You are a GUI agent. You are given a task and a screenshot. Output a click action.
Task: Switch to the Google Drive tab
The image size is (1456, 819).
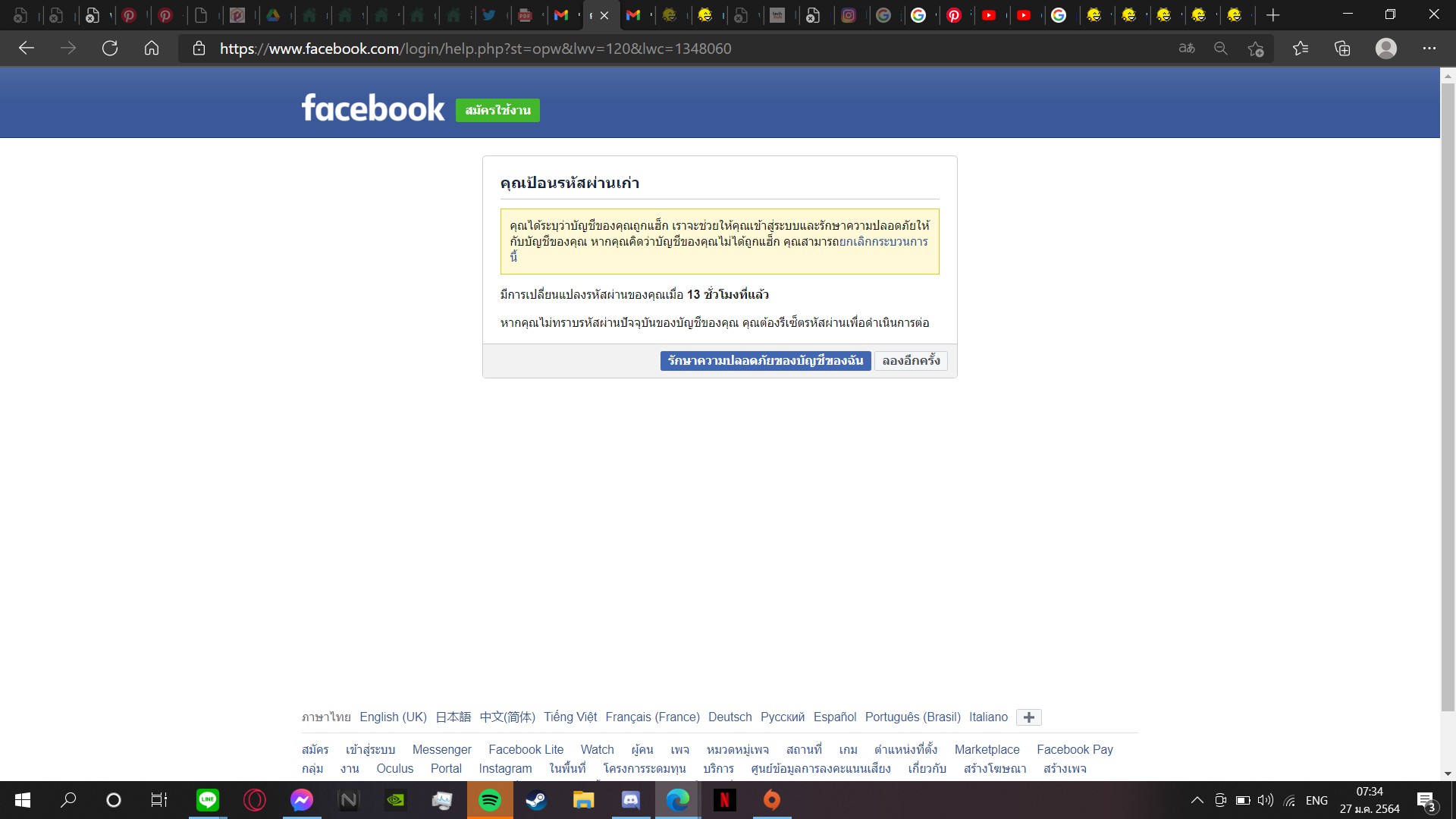[x=273, y=15]
